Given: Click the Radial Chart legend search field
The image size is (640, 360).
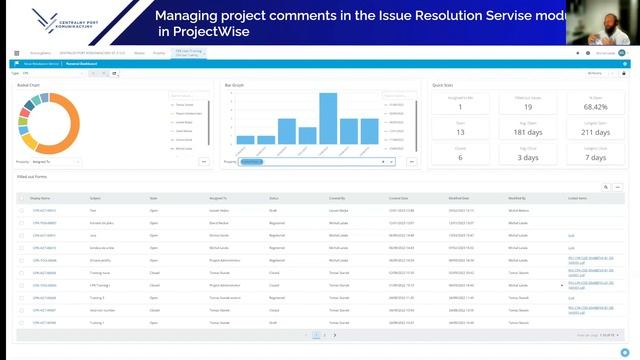Looking at the screenshot, I should [x=188, y=96].
